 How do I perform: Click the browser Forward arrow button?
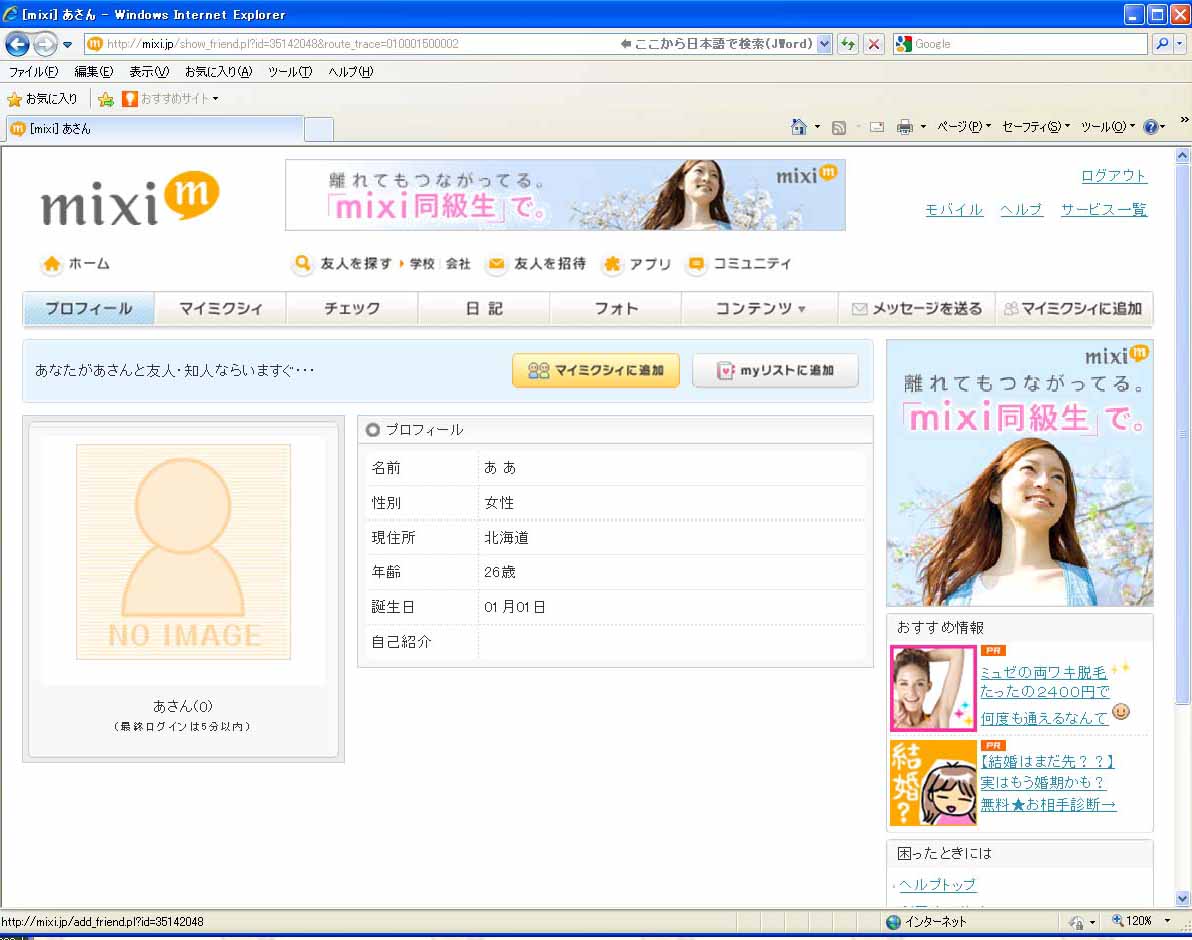pos(46,44)
